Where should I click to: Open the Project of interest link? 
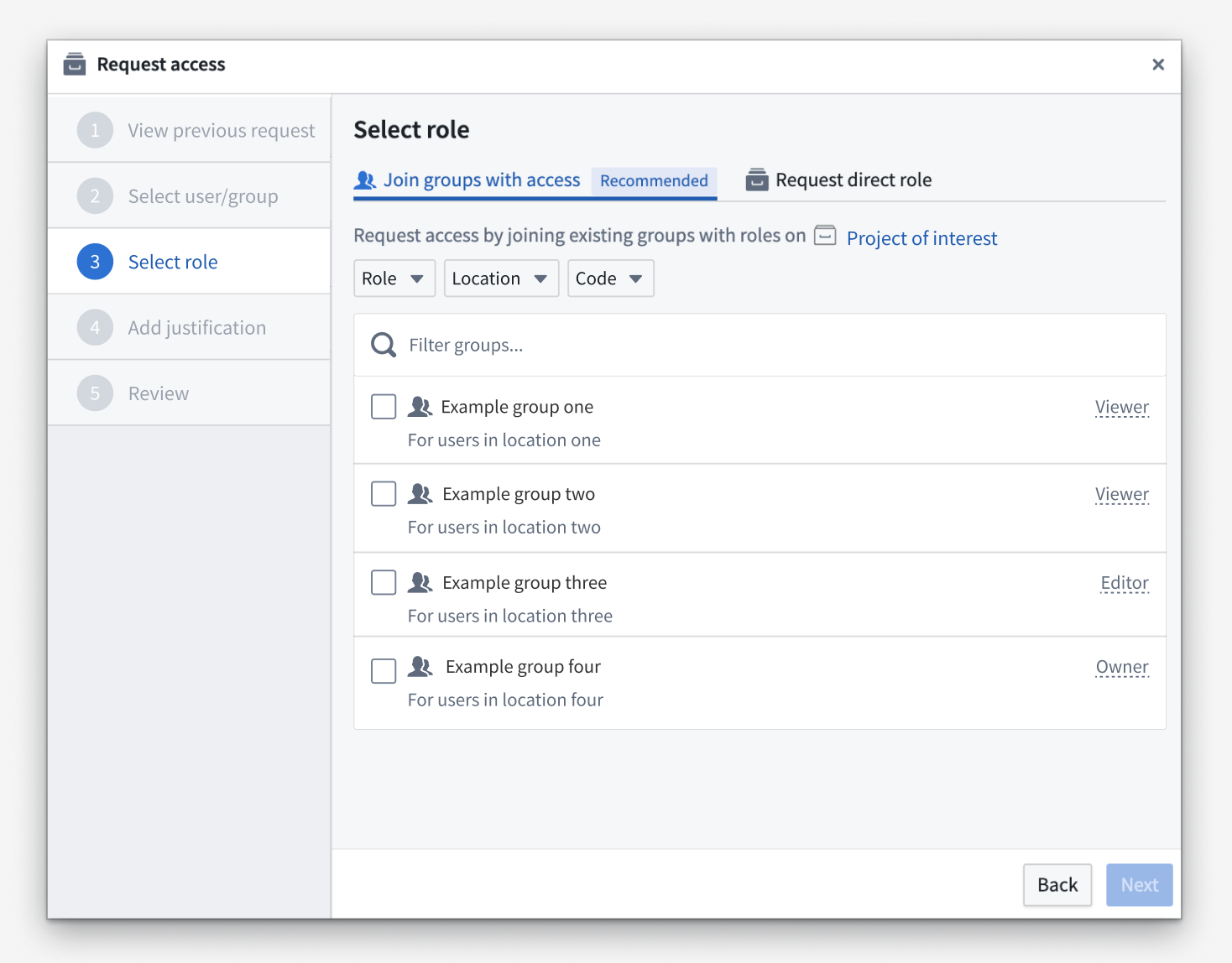click(921, 238)
